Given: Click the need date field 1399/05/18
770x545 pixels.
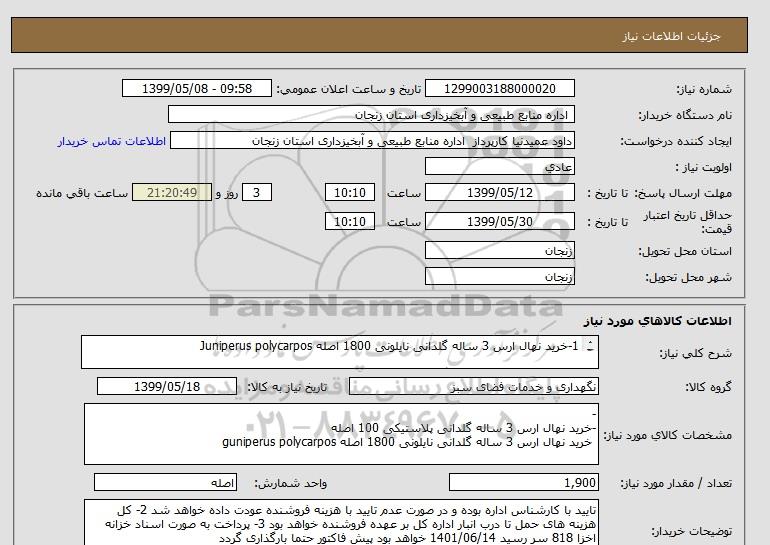Looking at the screenshot, I should tap(166, 386).
